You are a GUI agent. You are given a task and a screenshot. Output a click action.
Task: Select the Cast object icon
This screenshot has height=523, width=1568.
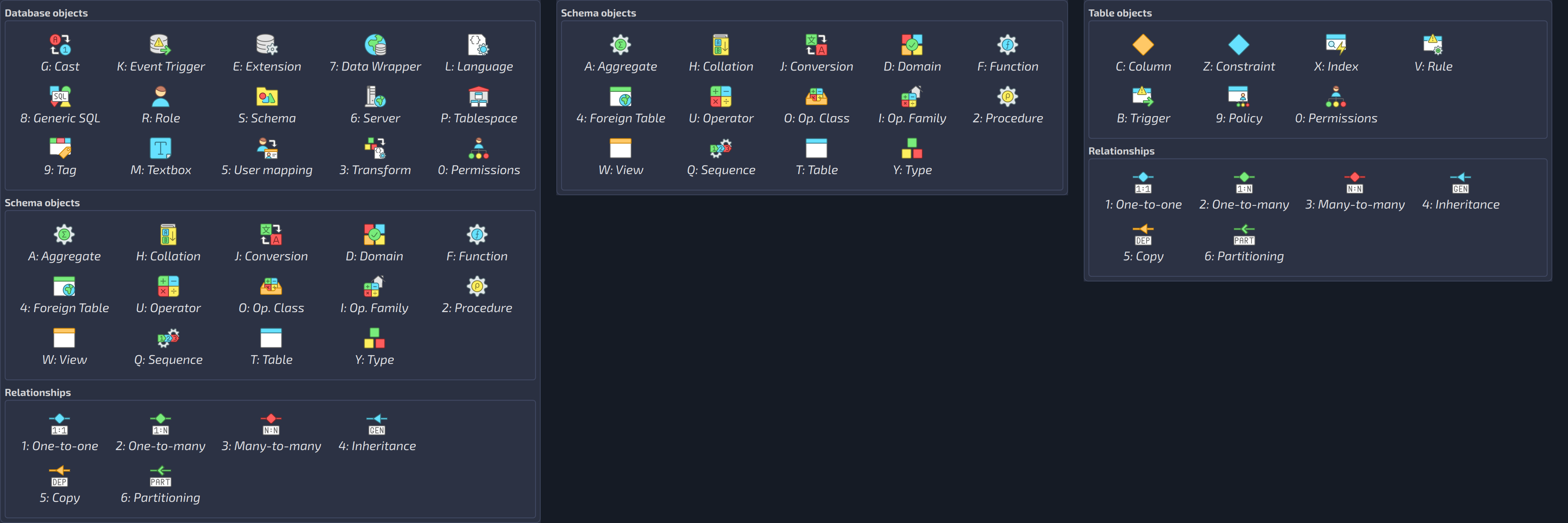(60, 45)
